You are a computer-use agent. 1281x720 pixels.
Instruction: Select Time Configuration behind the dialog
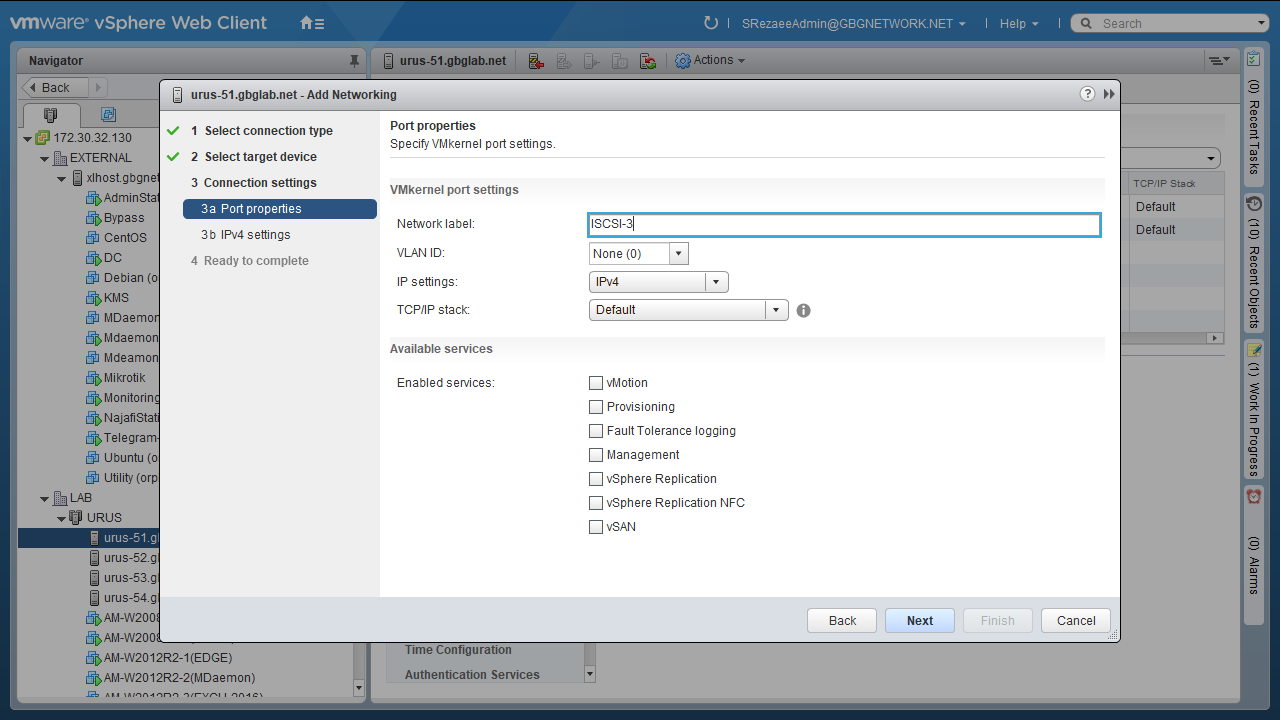click(x=458, y=650)
